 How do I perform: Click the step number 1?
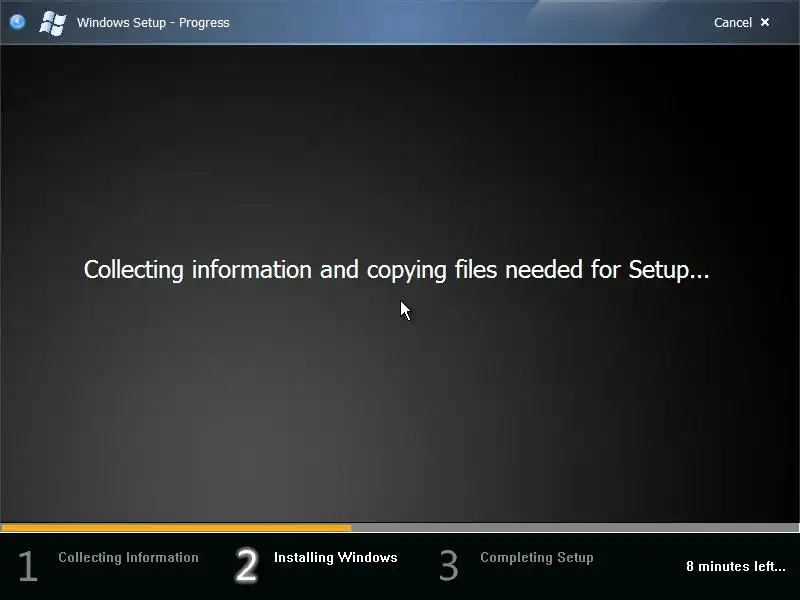pos(28,565)
